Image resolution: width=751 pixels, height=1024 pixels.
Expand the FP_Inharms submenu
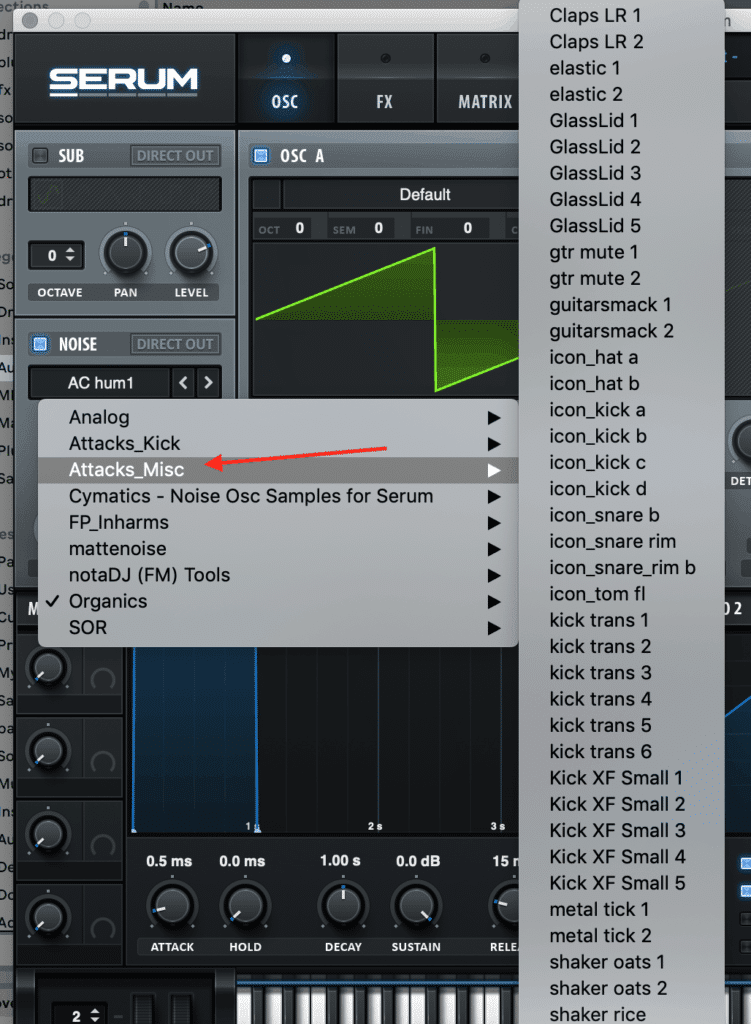278,522
